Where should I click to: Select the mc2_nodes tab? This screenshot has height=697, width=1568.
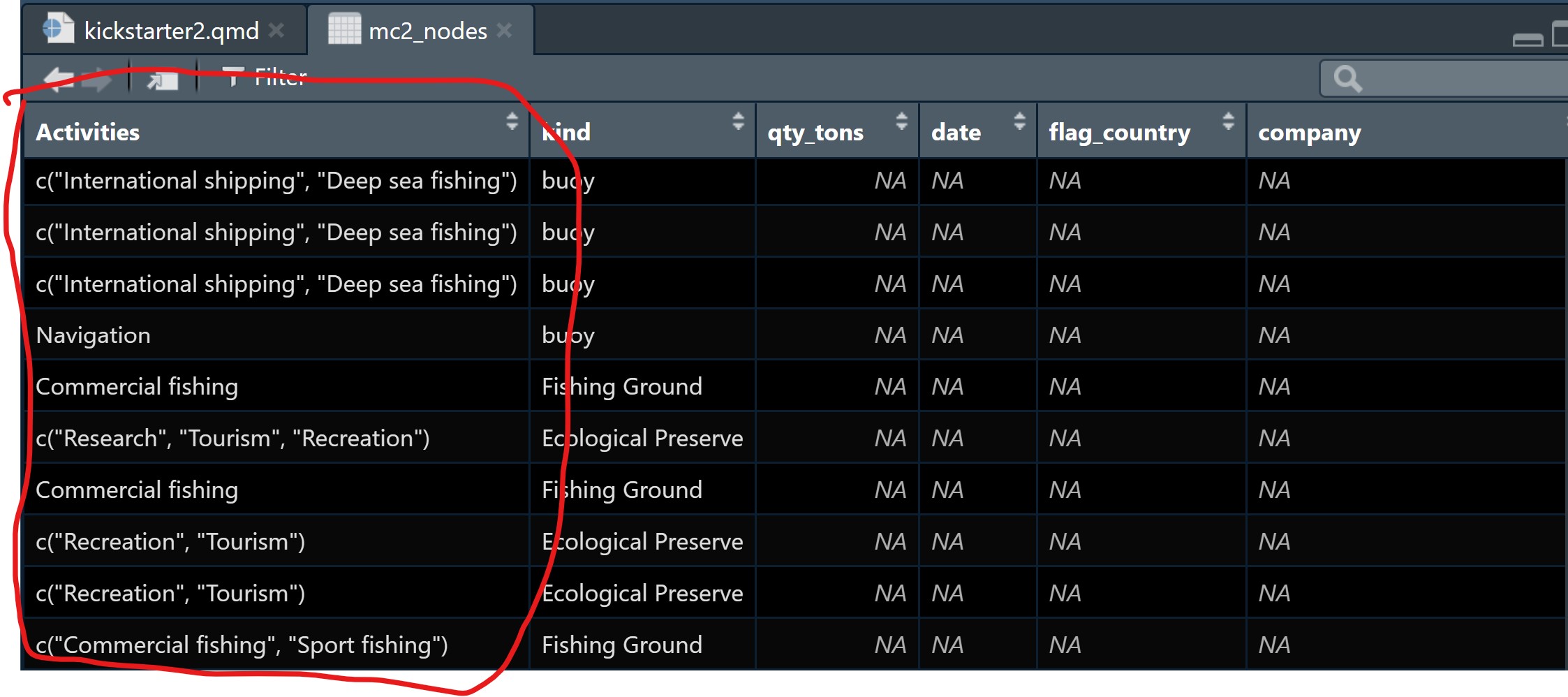427,31
